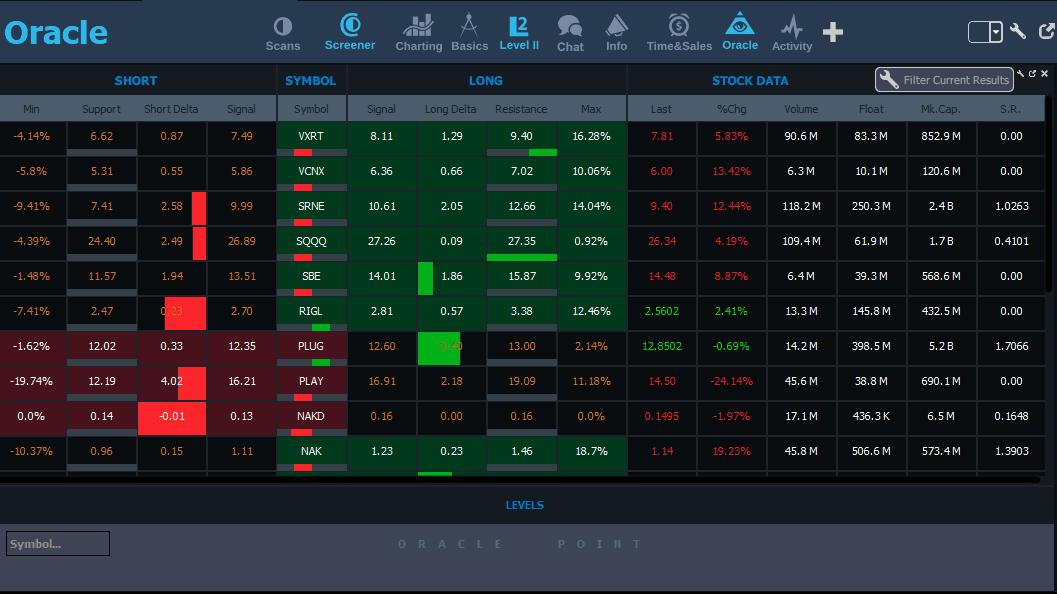The image size is (1057, 594).
Task: Click the SQQQ resistance progress bar
Action: coord(521,257)
